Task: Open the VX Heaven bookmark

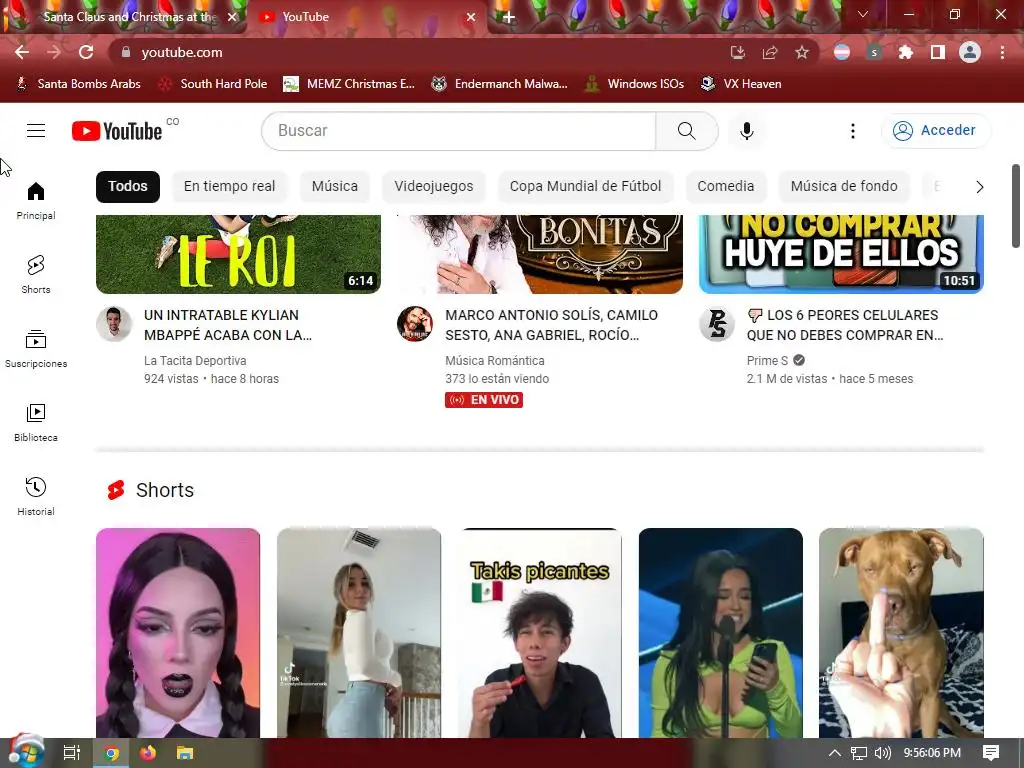Action: (741, 84)
